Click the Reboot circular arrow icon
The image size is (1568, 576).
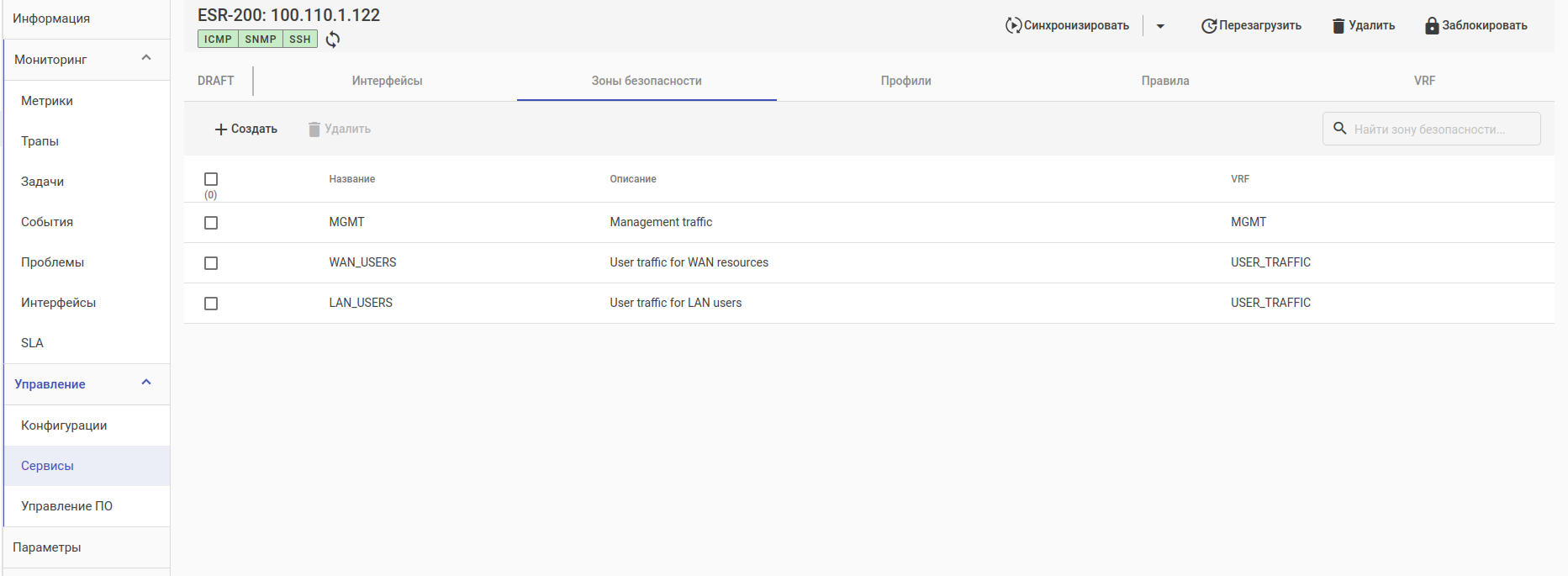coord(1209,26)
